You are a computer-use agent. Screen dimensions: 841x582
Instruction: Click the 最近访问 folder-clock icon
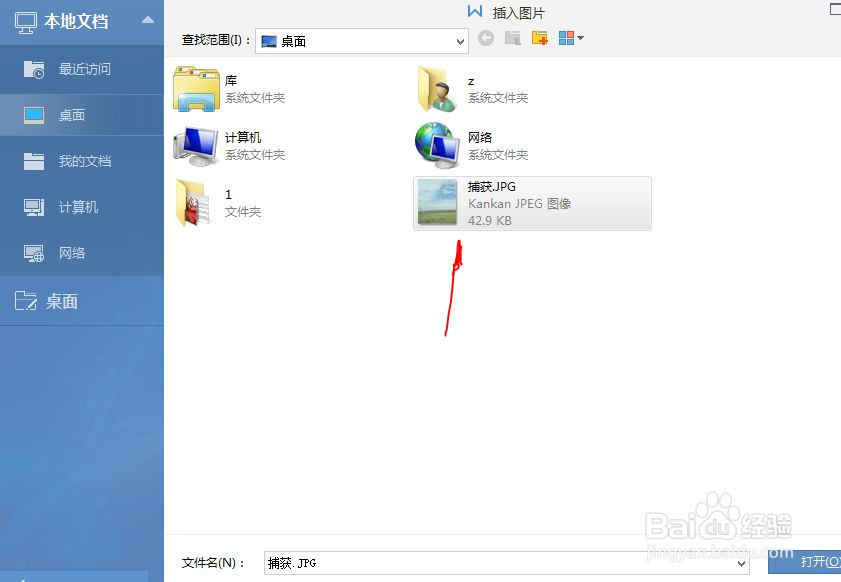click(34, 69)
